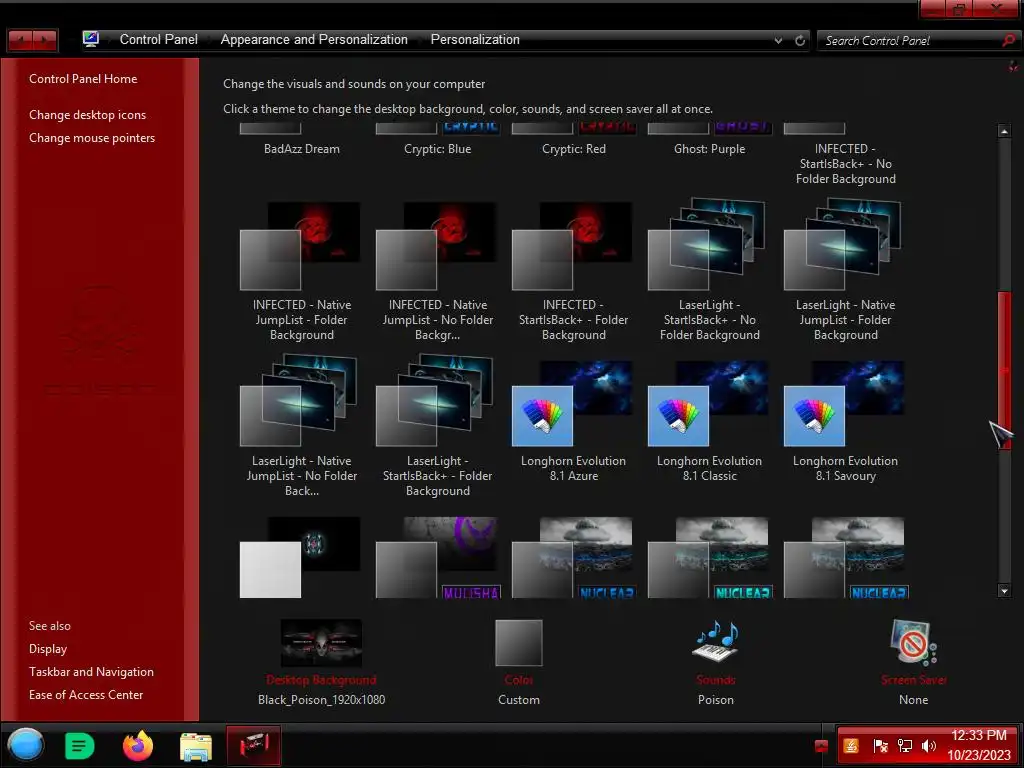Select INFECTED Native JumpList No Folder theme
The width and height of the screenshot is (1024, 768).
tap(438, 271)
